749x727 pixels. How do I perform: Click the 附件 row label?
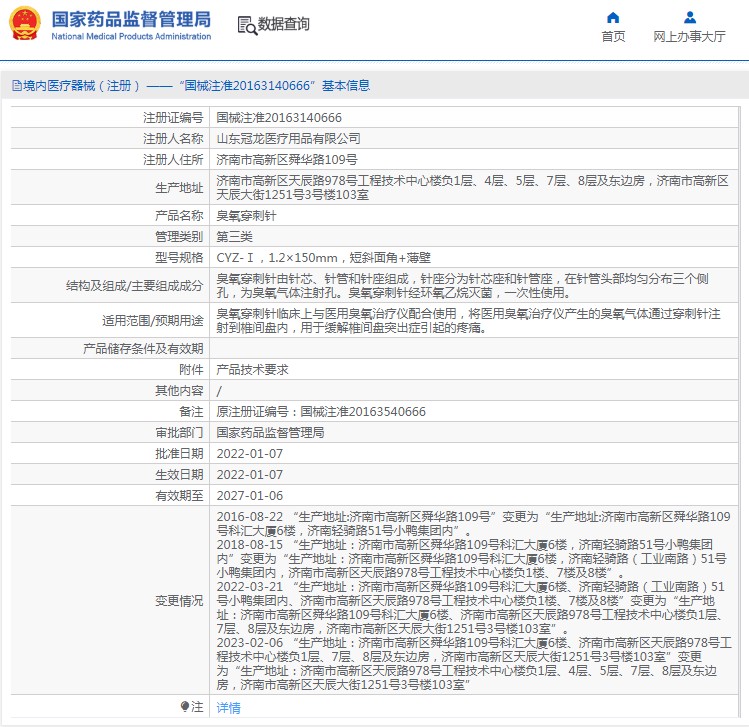(191, 370)
